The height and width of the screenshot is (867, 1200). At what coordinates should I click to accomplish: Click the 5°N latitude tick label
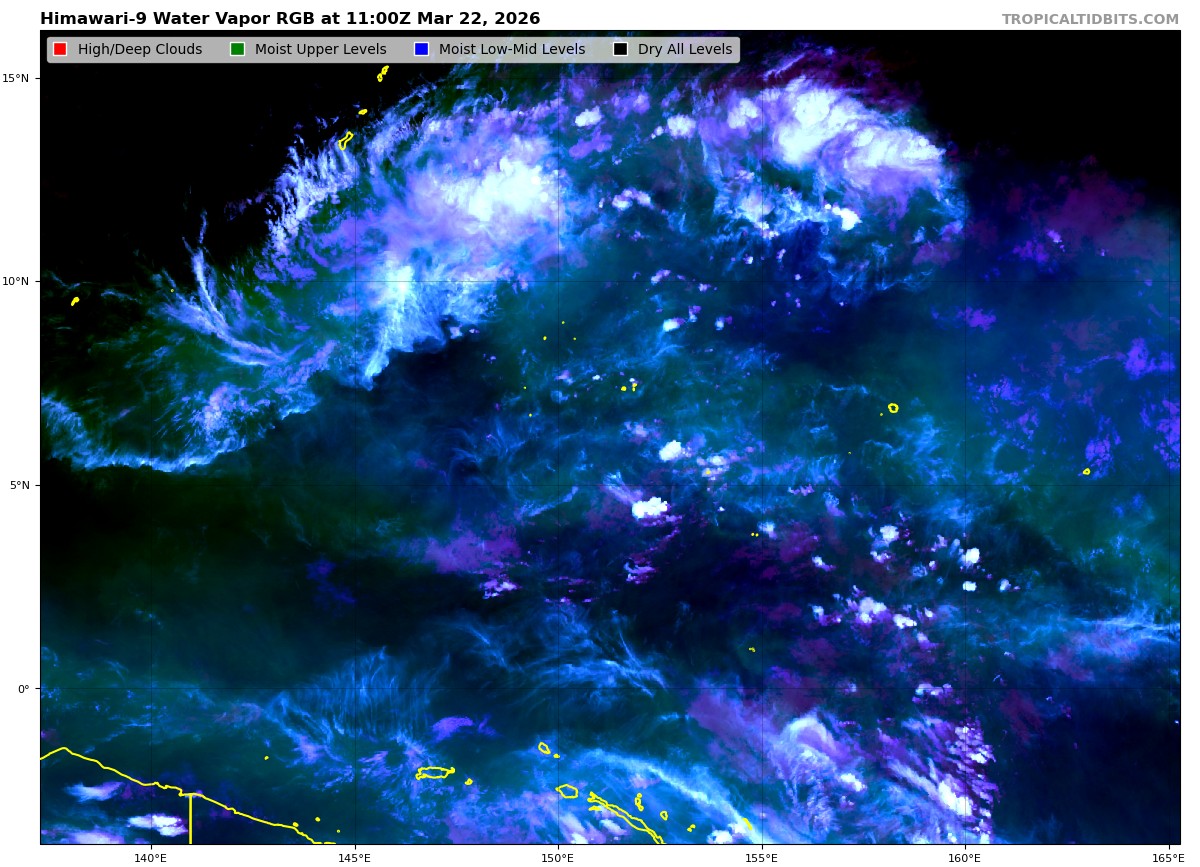pyautogui.click(x=22, y=485)
